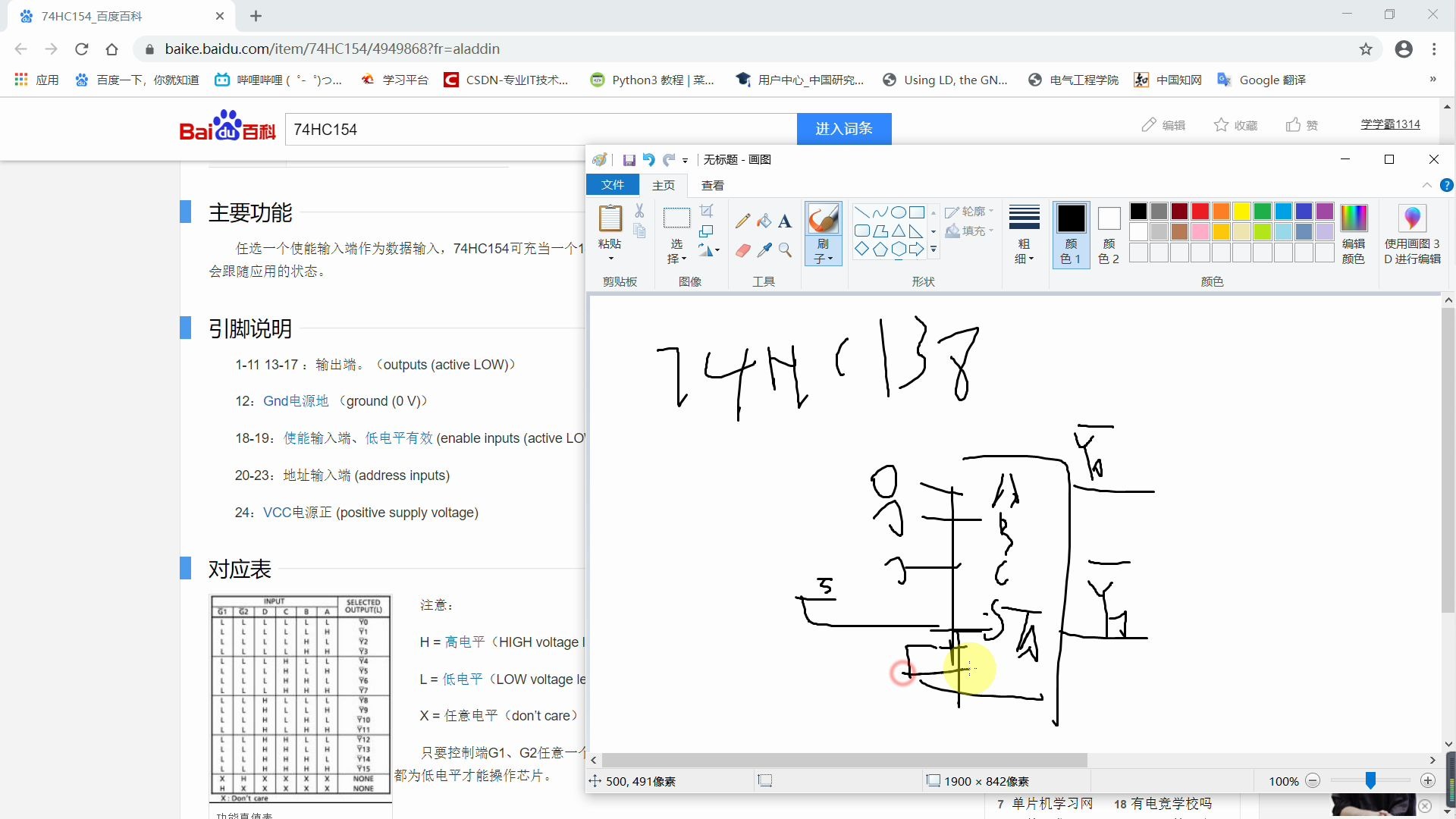Select the Eraser tool
This screenshot has width=1456, height=819.
742,249
